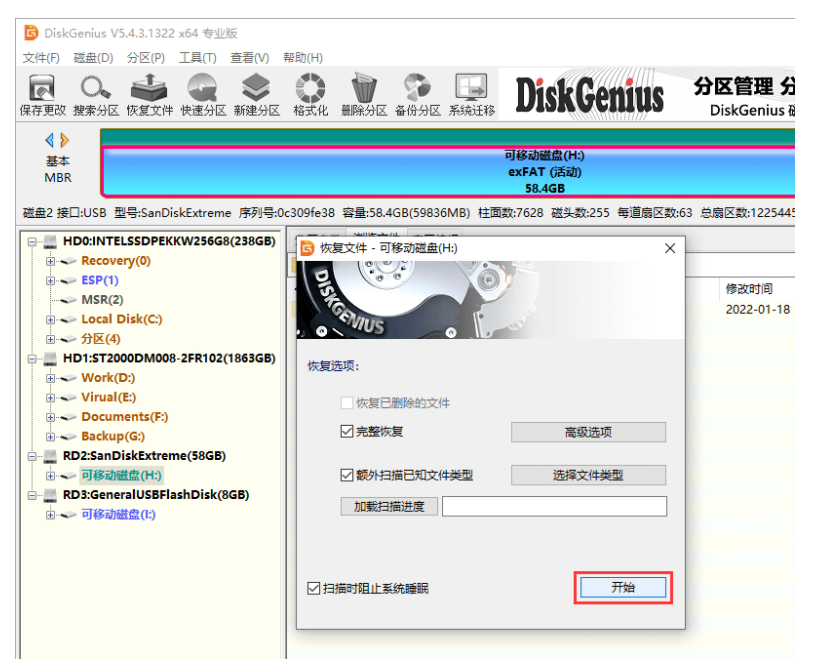
Task: Click the 高级选项 (Advanced Options) button
Action: click(x=588, y=432)
